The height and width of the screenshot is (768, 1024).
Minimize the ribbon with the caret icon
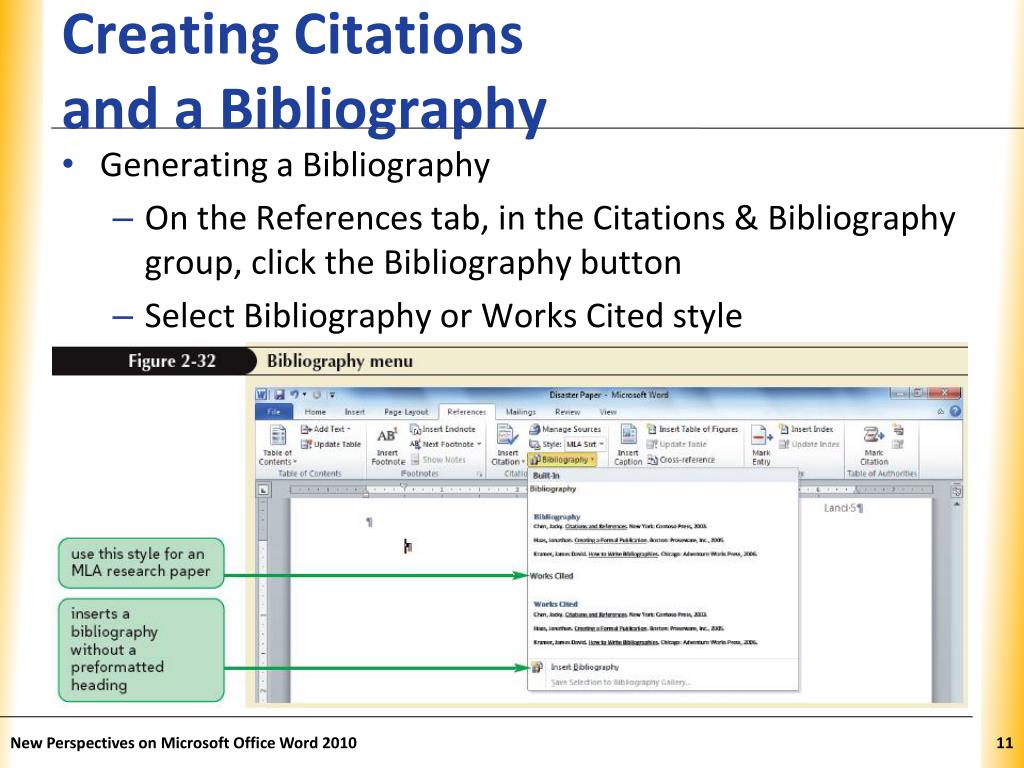(940, 411)
